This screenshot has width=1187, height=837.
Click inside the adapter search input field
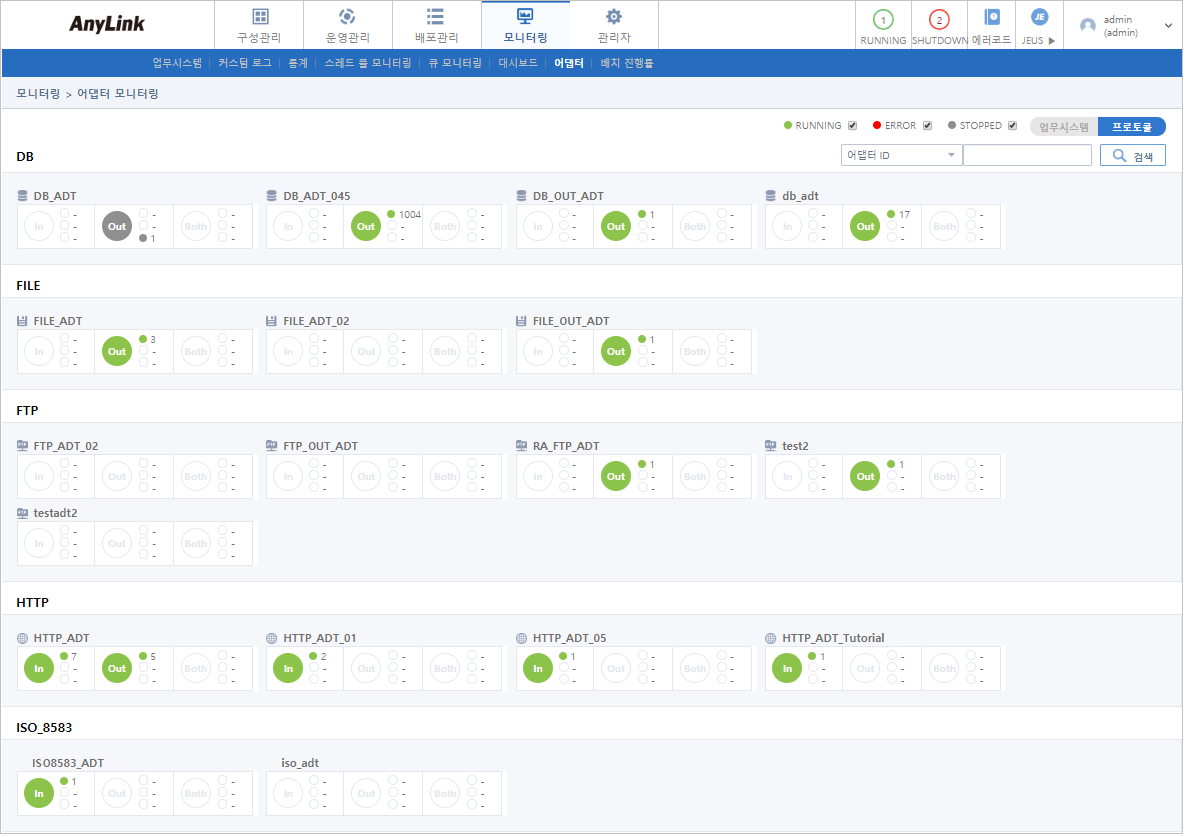click(1027, 155)
